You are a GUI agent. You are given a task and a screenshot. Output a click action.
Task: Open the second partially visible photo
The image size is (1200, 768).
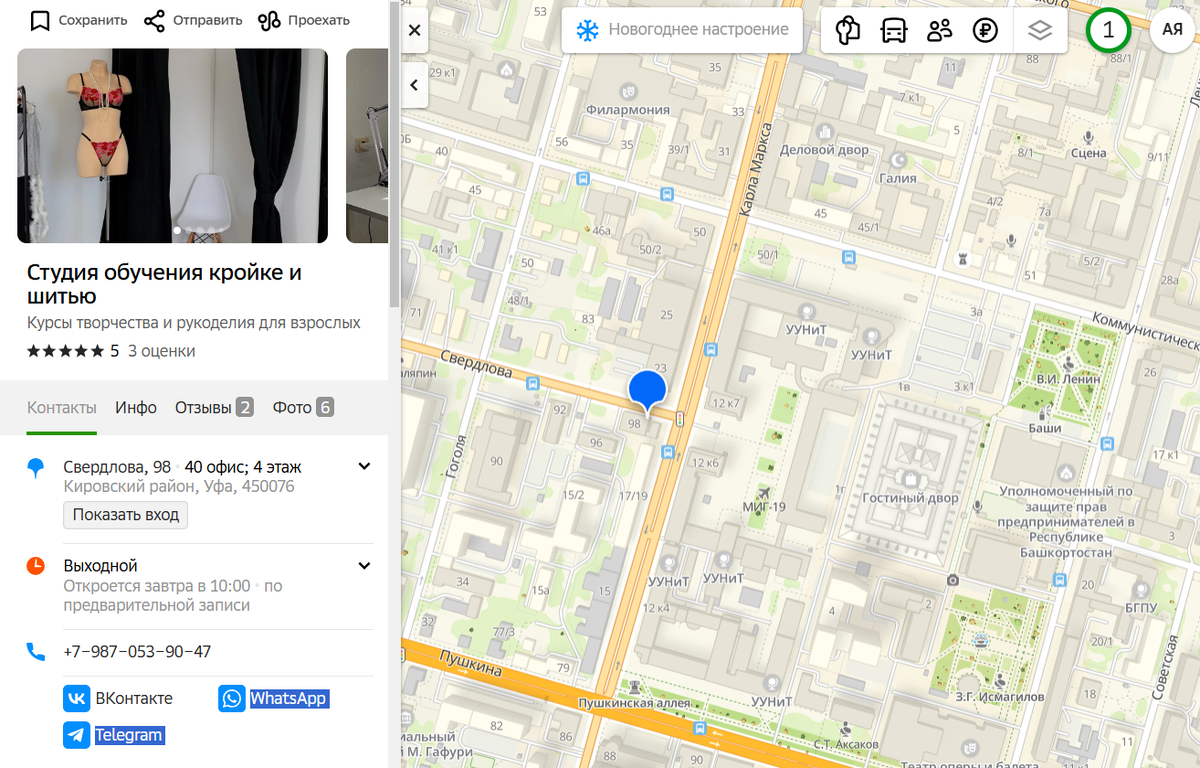367,146
